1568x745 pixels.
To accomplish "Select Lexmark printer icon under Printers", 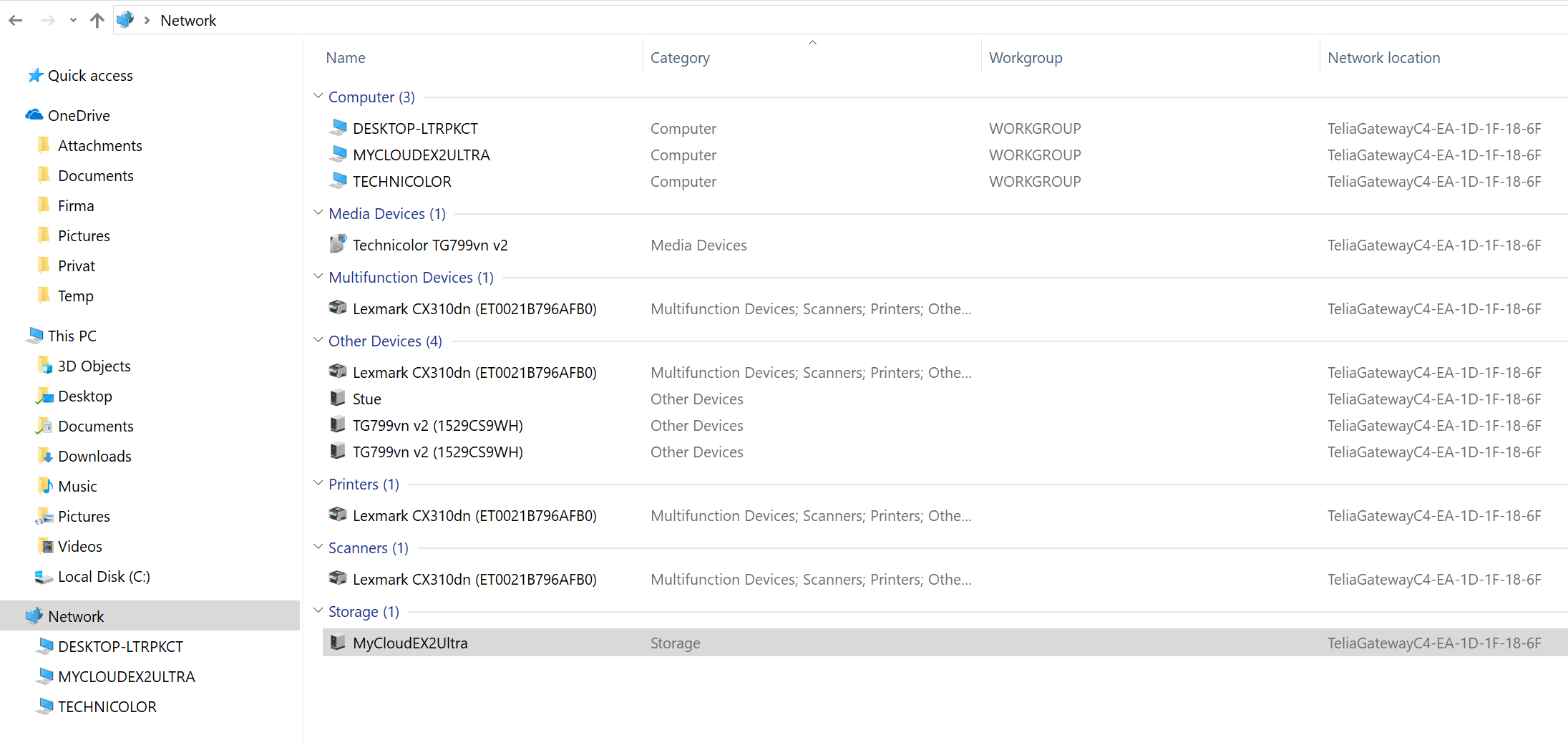I will click(x=338, y=515).
